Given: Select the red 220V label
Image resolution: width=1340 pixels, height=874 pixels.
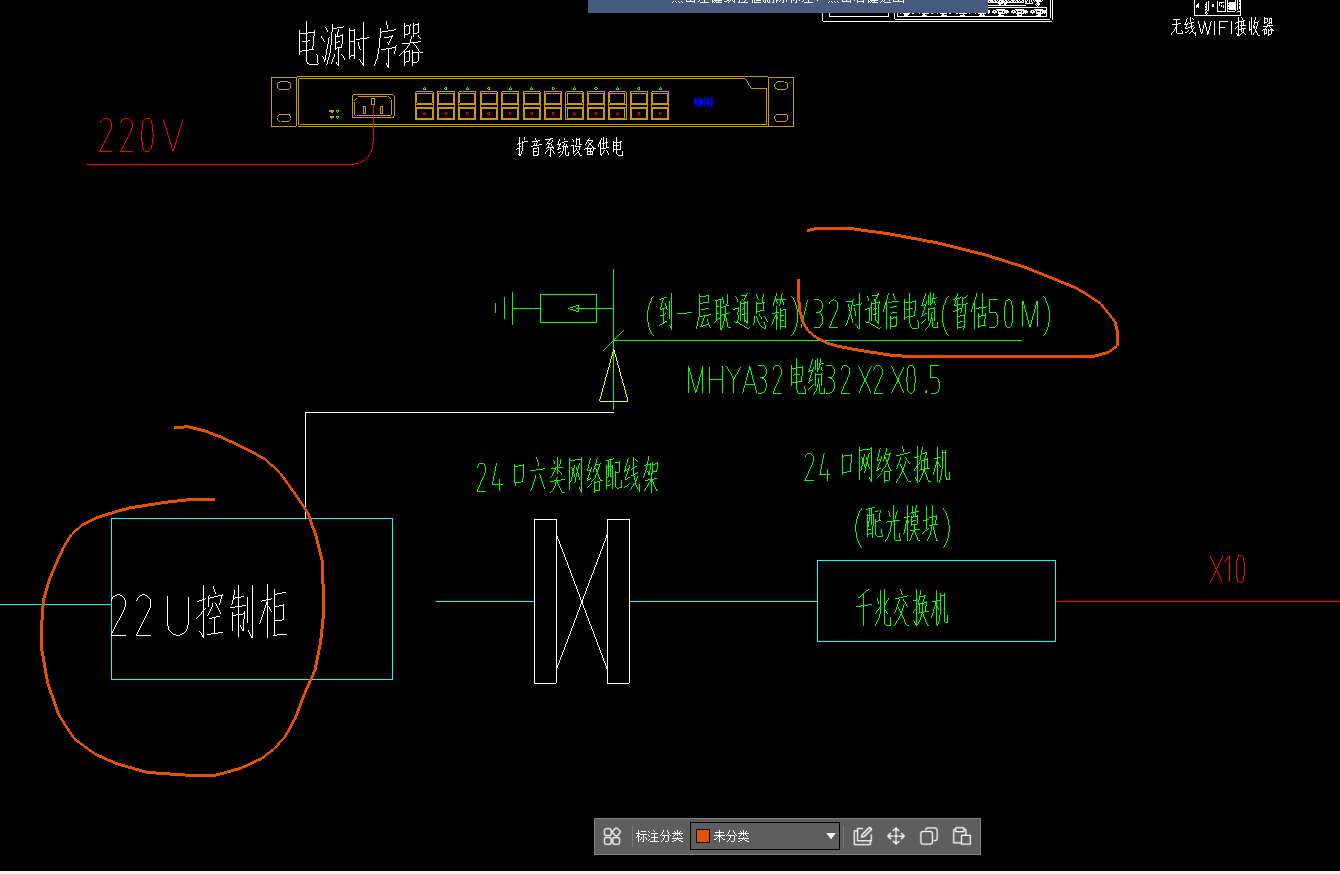Looking at the screenshot, I should 141,136.
